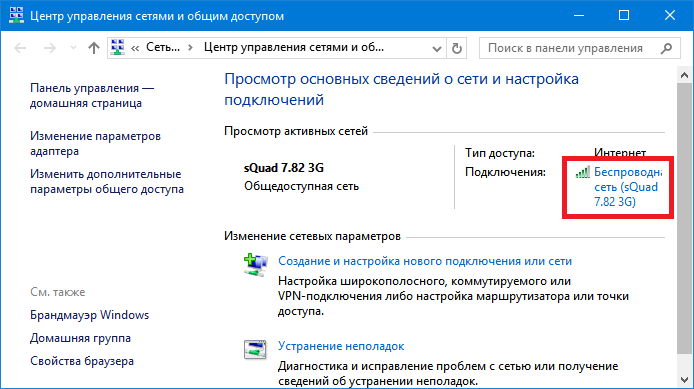Open Беспроводная сеть (sQuad 7.82 3G) connection

point(628,187)
